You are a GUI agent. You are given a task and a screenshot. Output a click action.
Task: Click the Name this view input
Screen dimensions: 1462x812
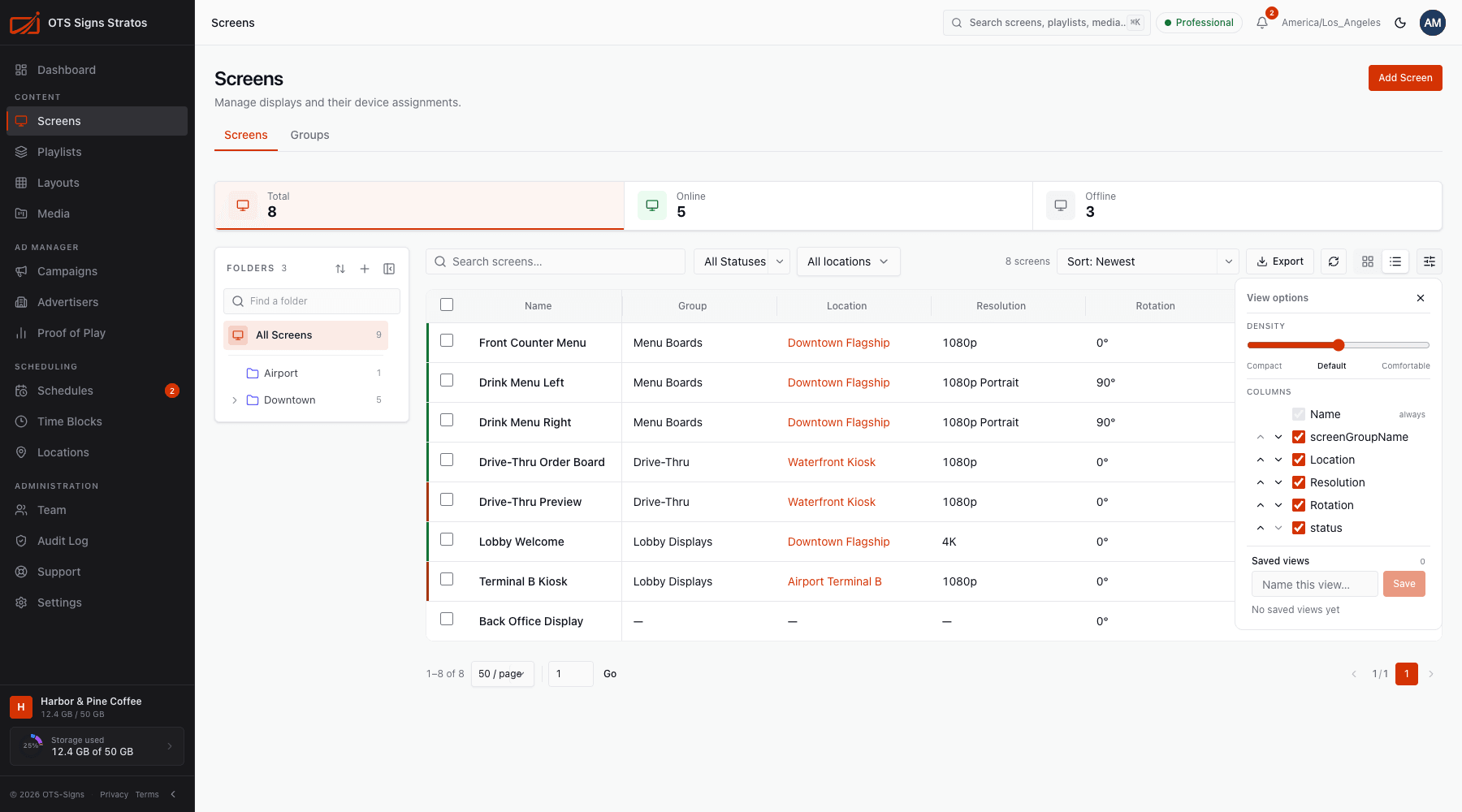[1314, 584]
